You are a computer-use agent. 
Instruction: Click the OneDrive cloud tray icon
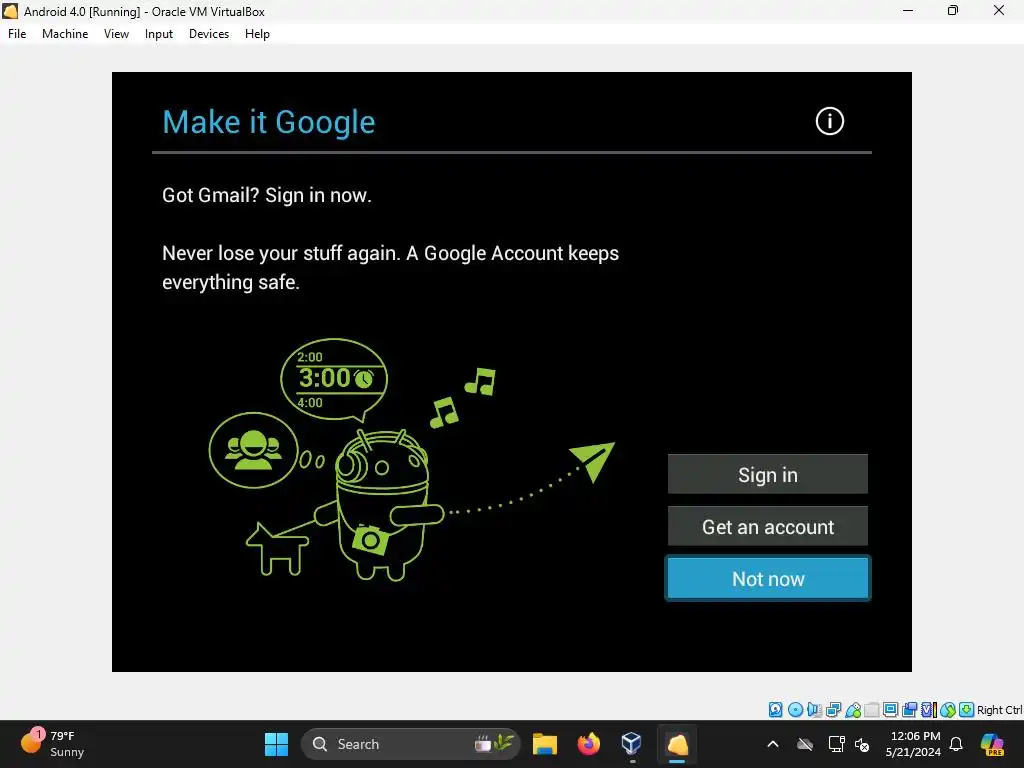click(x=805, y=744)
